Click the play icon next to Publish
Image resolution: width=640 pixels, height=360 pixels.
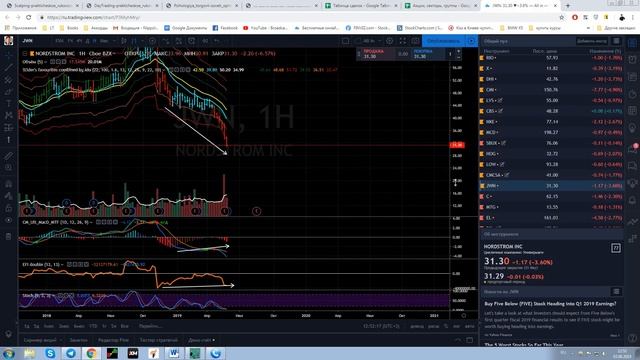click(471, 41)
